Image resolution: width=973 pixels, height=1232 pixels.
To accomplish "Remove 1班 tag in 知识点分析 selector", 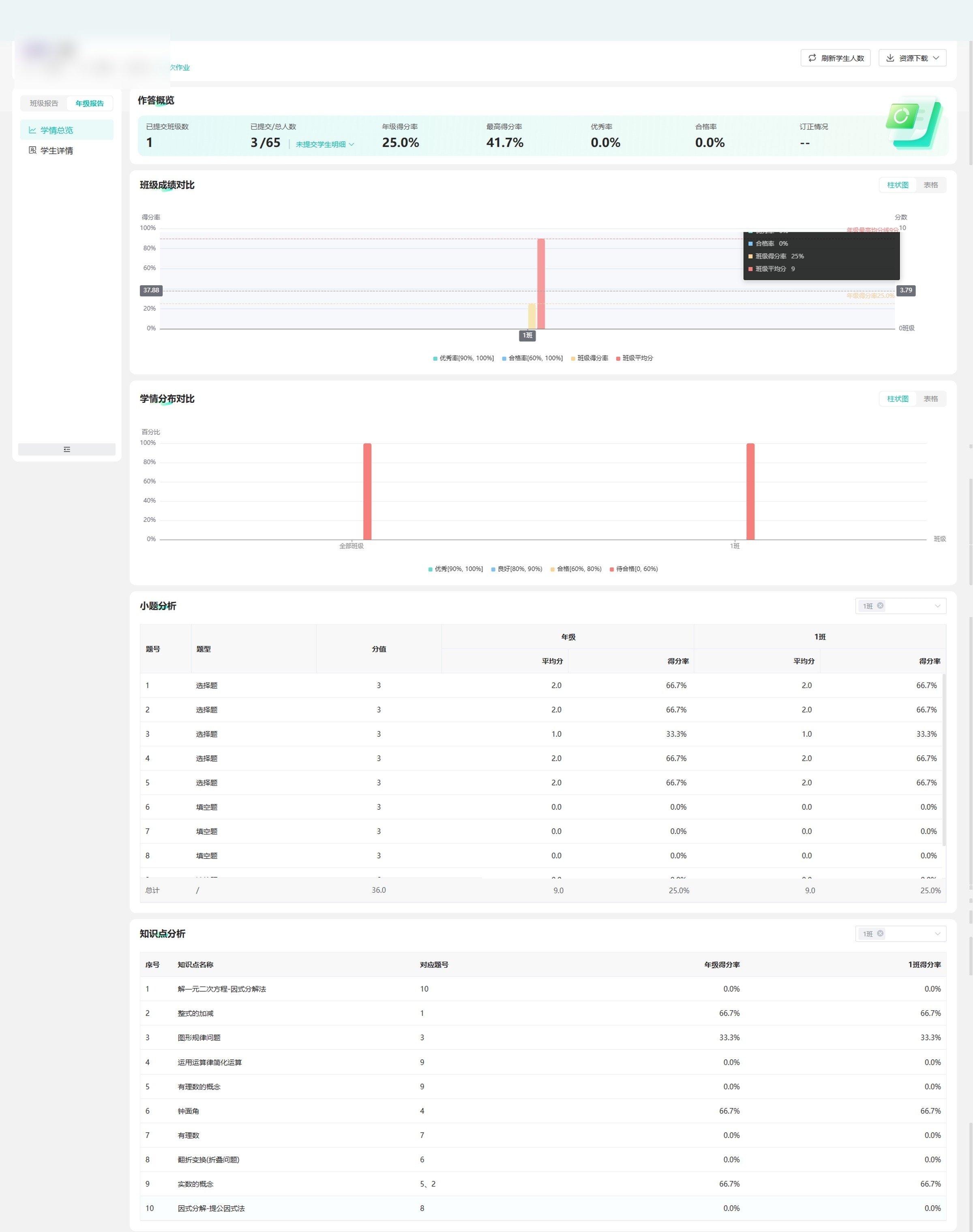I will 880,933.
